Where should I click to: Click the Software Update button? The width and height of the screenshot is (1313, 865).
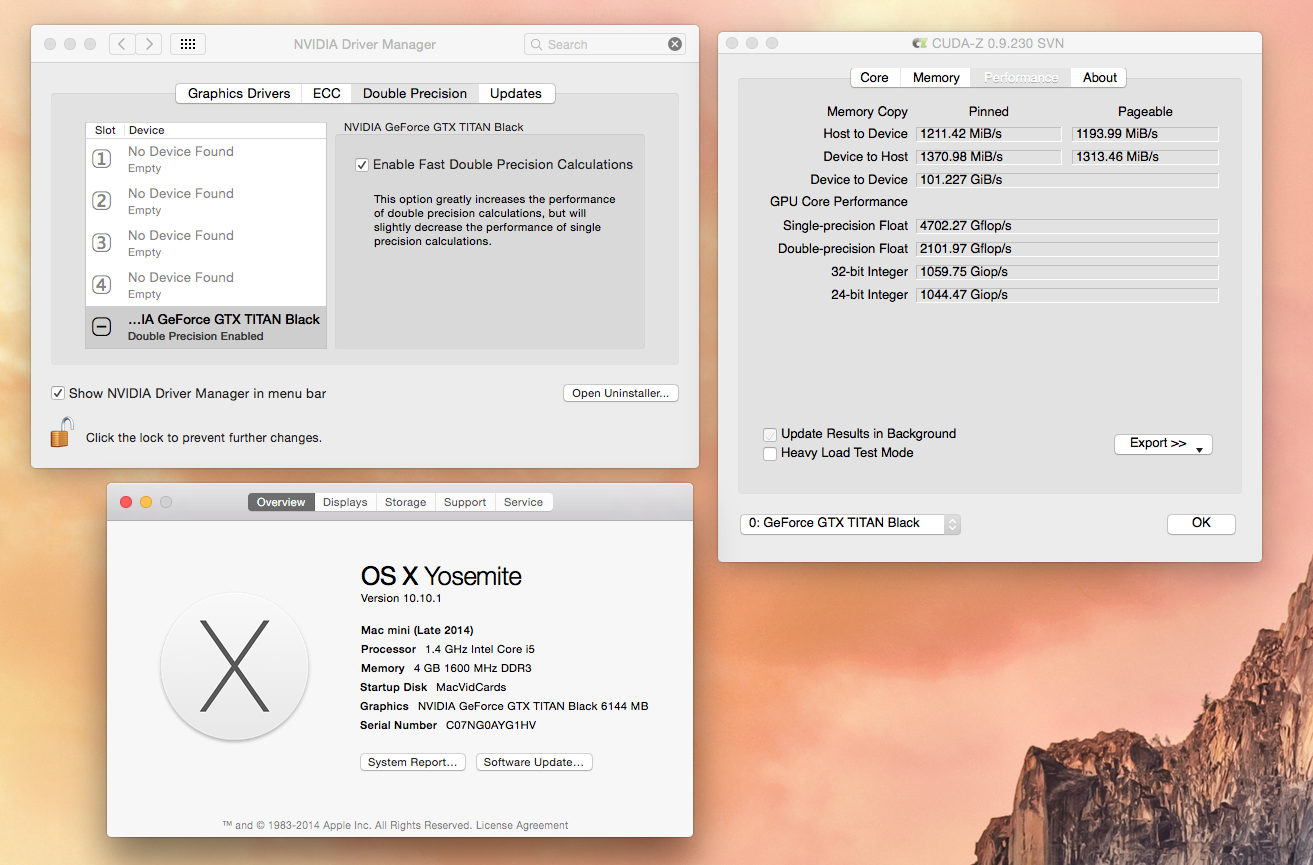pyautogui.click(x=534, y=762)
